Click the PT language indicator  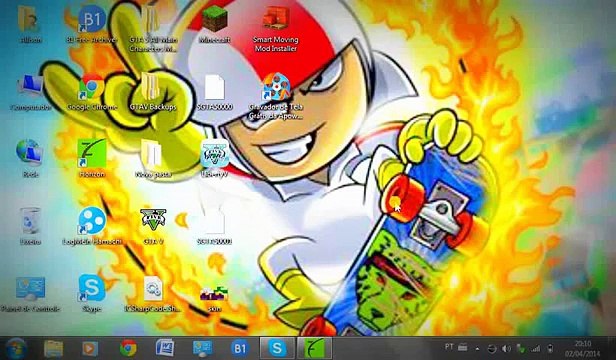coord(449,347)
